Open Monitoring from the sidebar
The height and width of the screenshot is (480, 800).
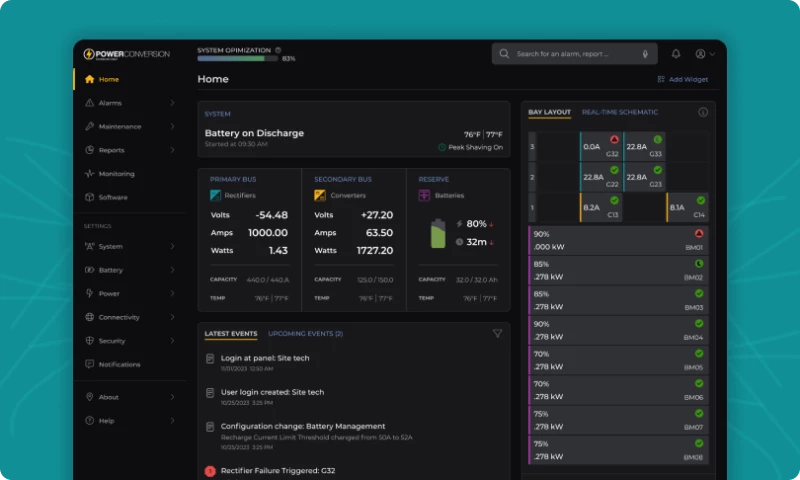pyautogui.click(x=116, y=174)
